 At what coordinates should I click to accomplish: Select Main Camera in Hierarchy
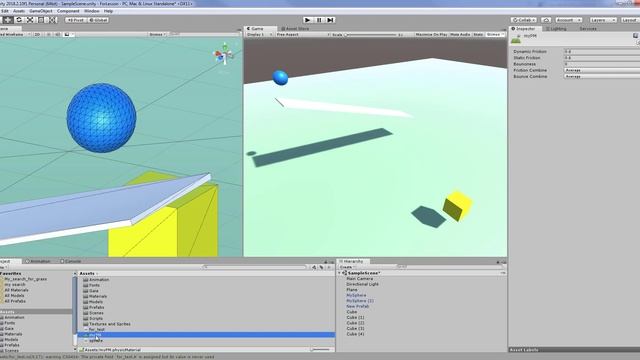pos(360,278)
